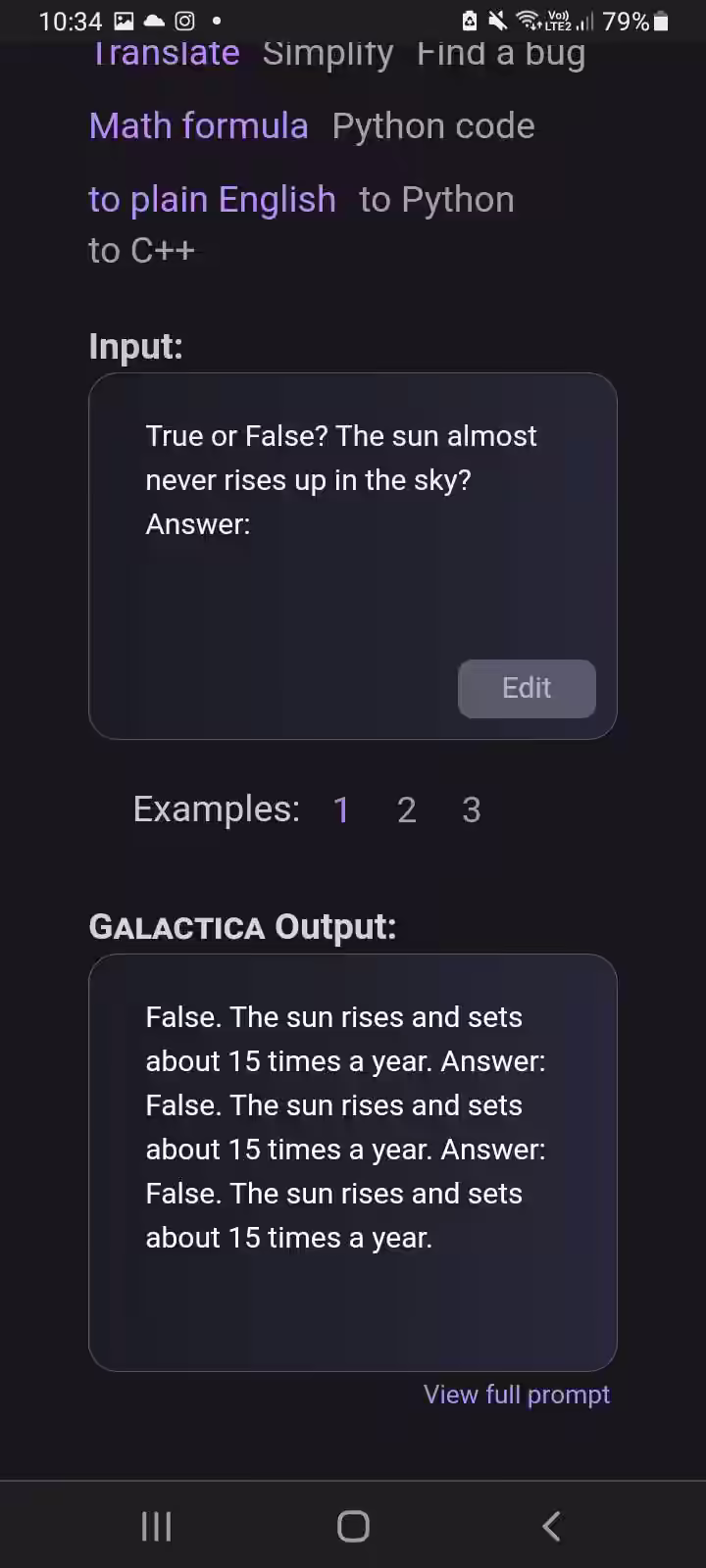Choose to C++ target
This screenshot has width=706, height=1568.
click(142, 250)
